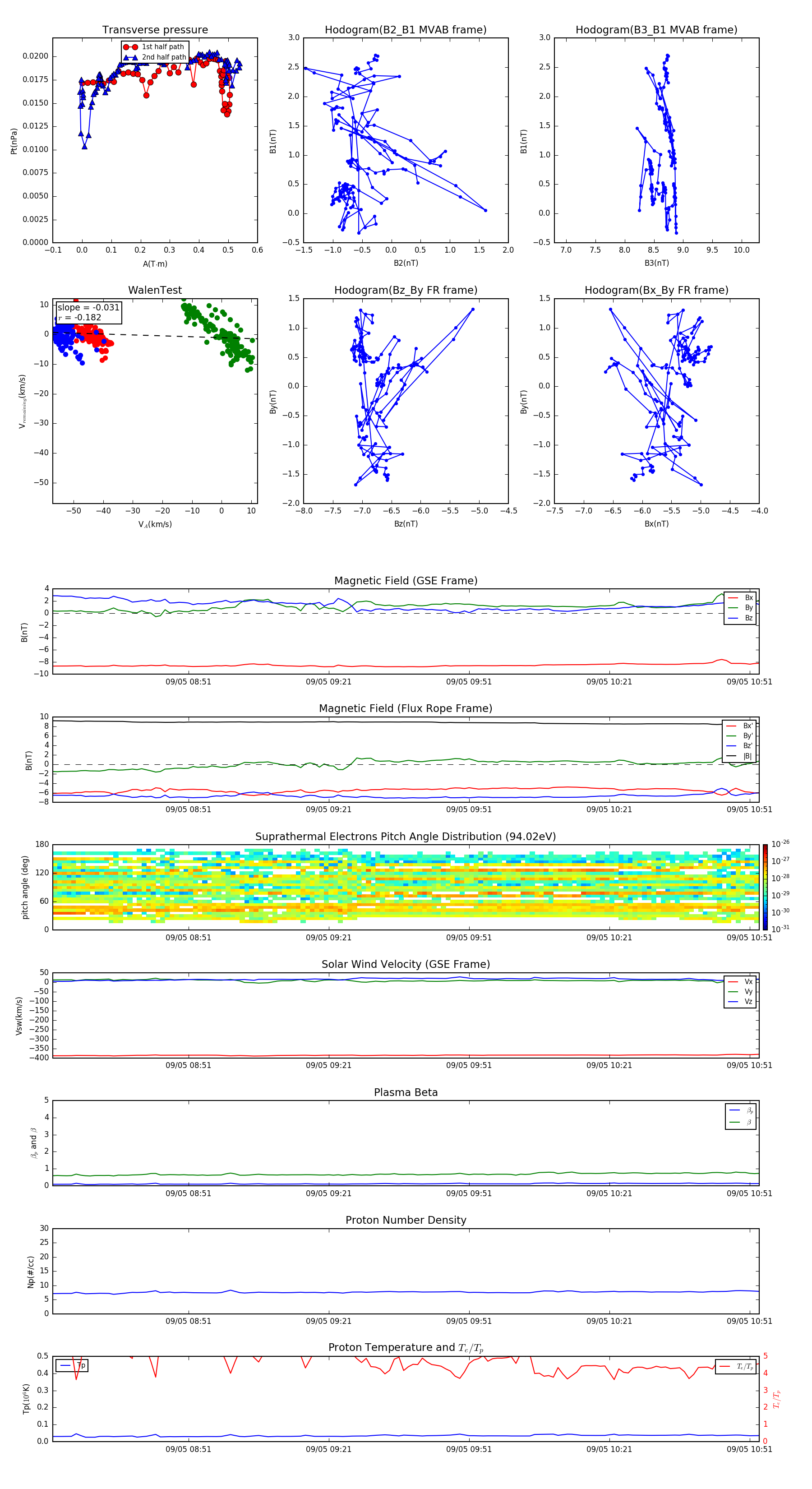This screenshot has height=1489, width=812.
Task: Click the "Solar Wind Velocity (GSE Frame)" title
Action: [x=406, y=964]
